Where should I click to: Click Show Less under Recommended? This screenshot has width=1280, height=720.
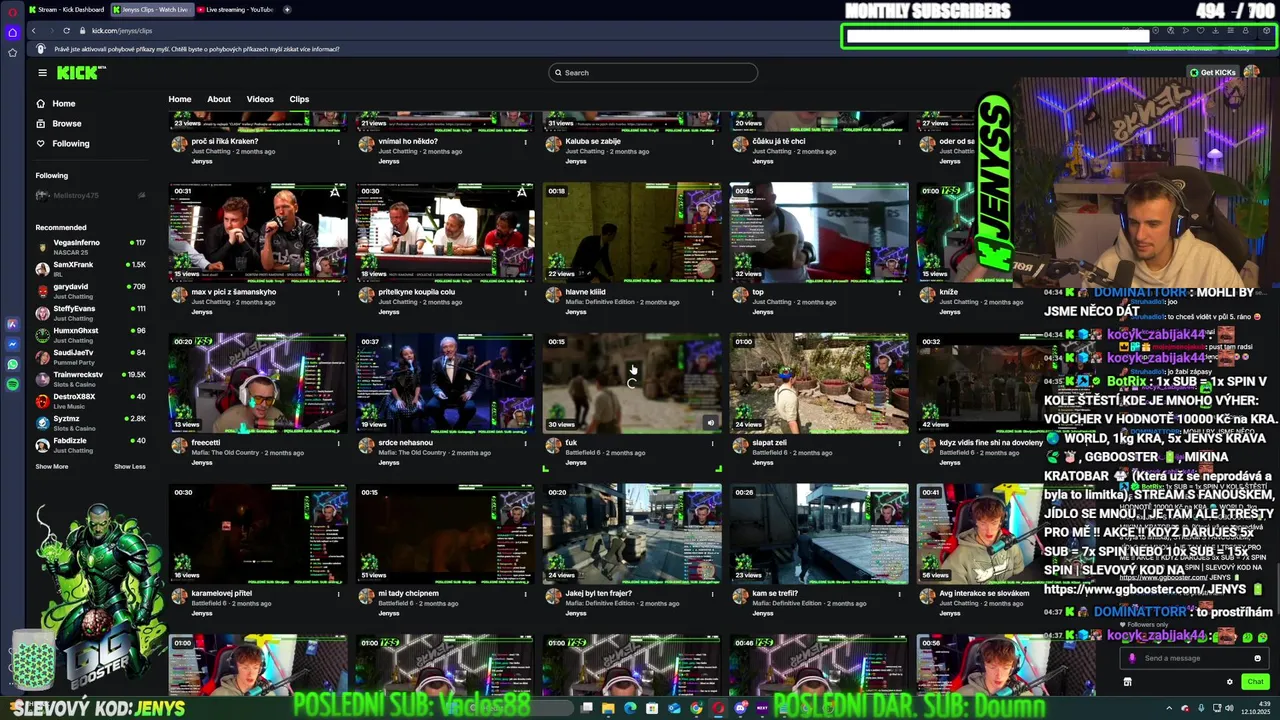(x=130, y=466)
